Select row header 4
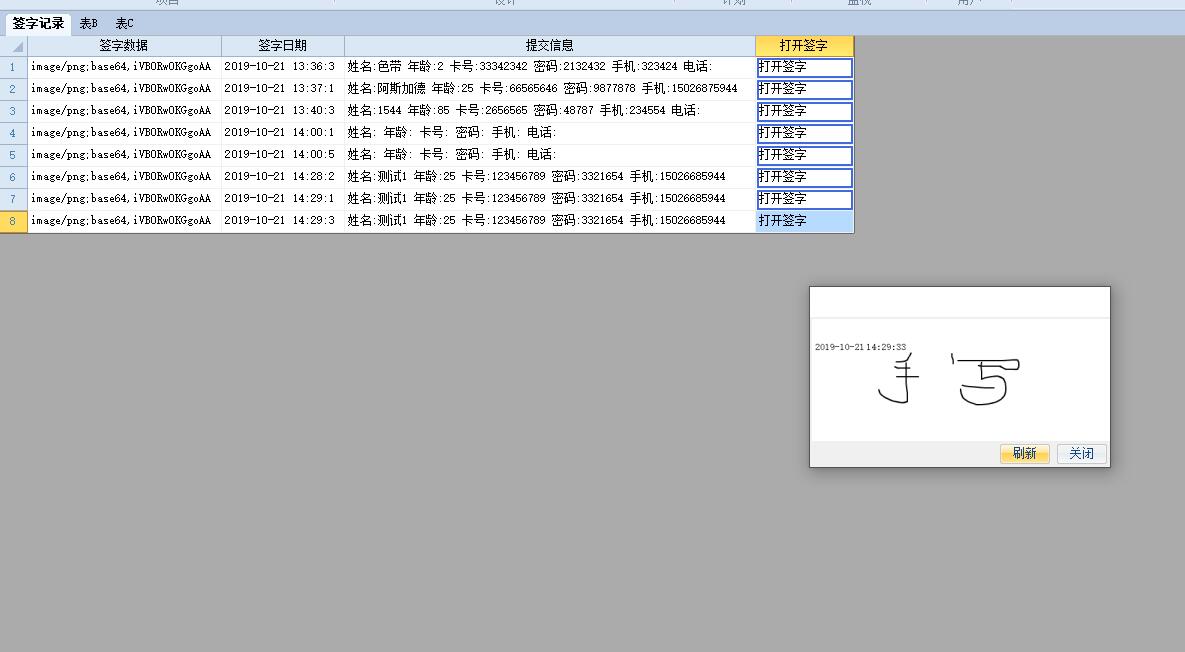Screen dimensions: 1185x652 [14, 133]
